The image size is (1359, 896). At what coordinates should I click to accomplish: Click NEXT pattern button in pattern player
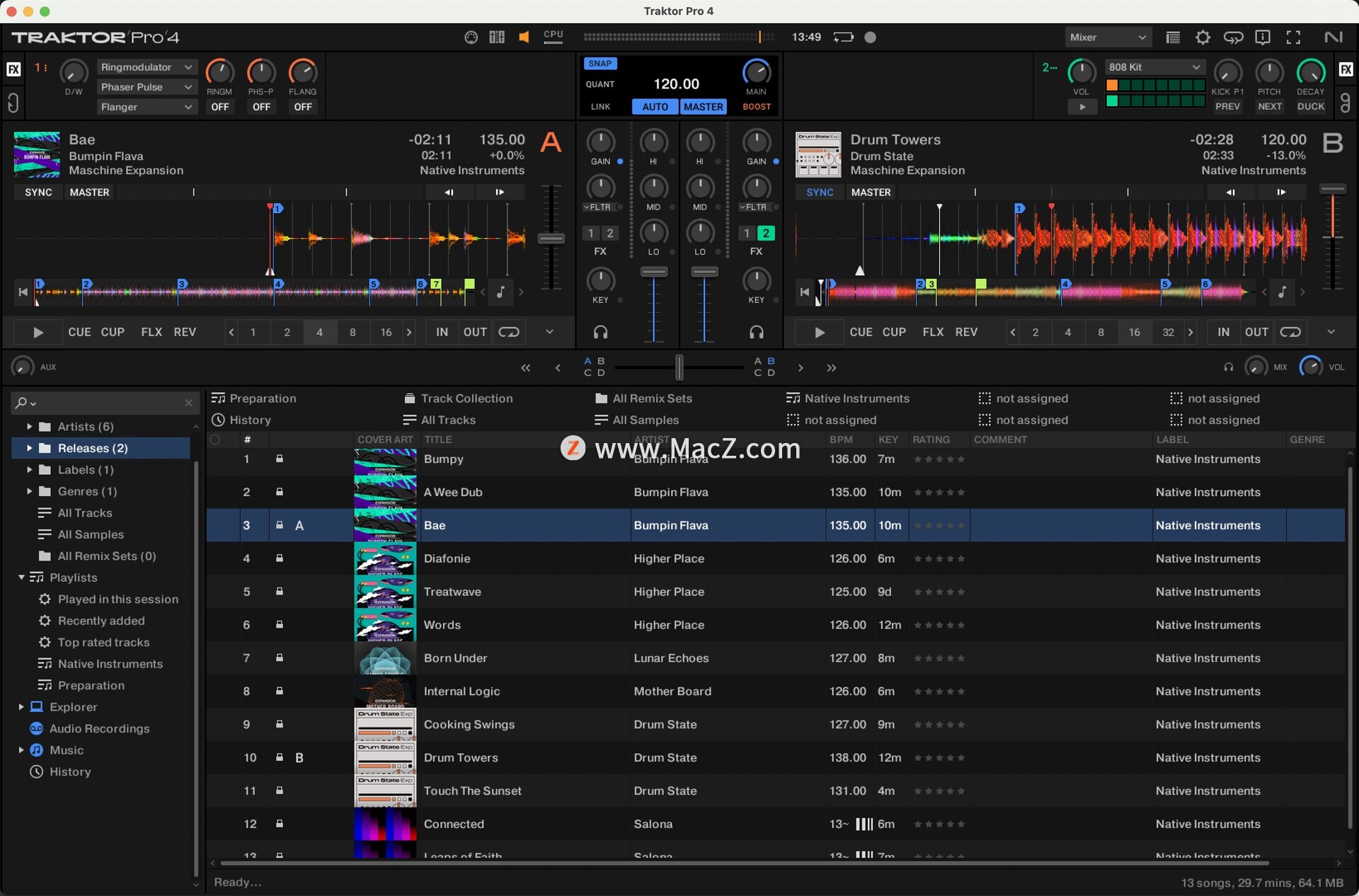click(x=1270, y=107)
